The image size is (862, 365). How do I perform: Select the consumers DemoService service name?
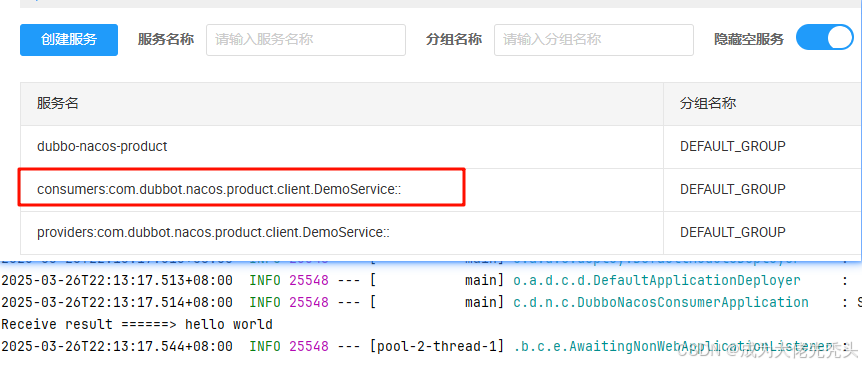[x=219, y=190]
